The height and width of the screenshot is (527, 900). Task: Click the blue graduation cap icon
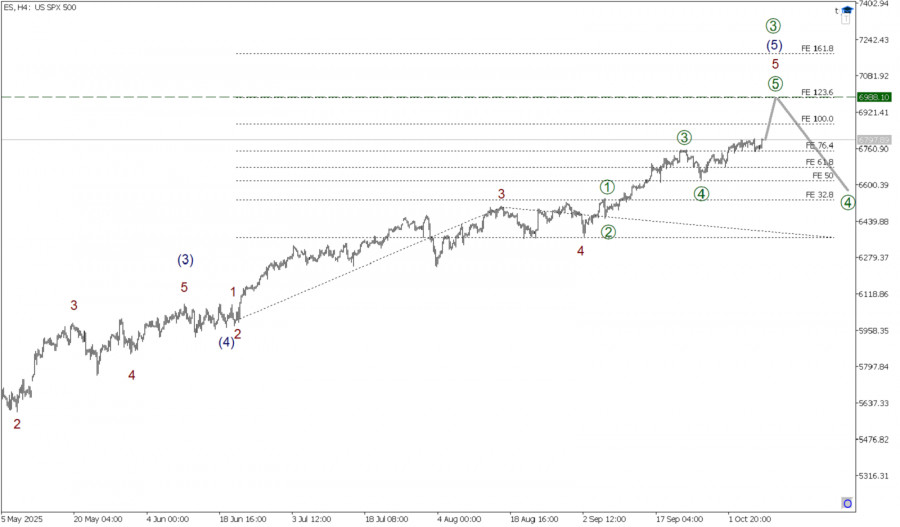847,11
